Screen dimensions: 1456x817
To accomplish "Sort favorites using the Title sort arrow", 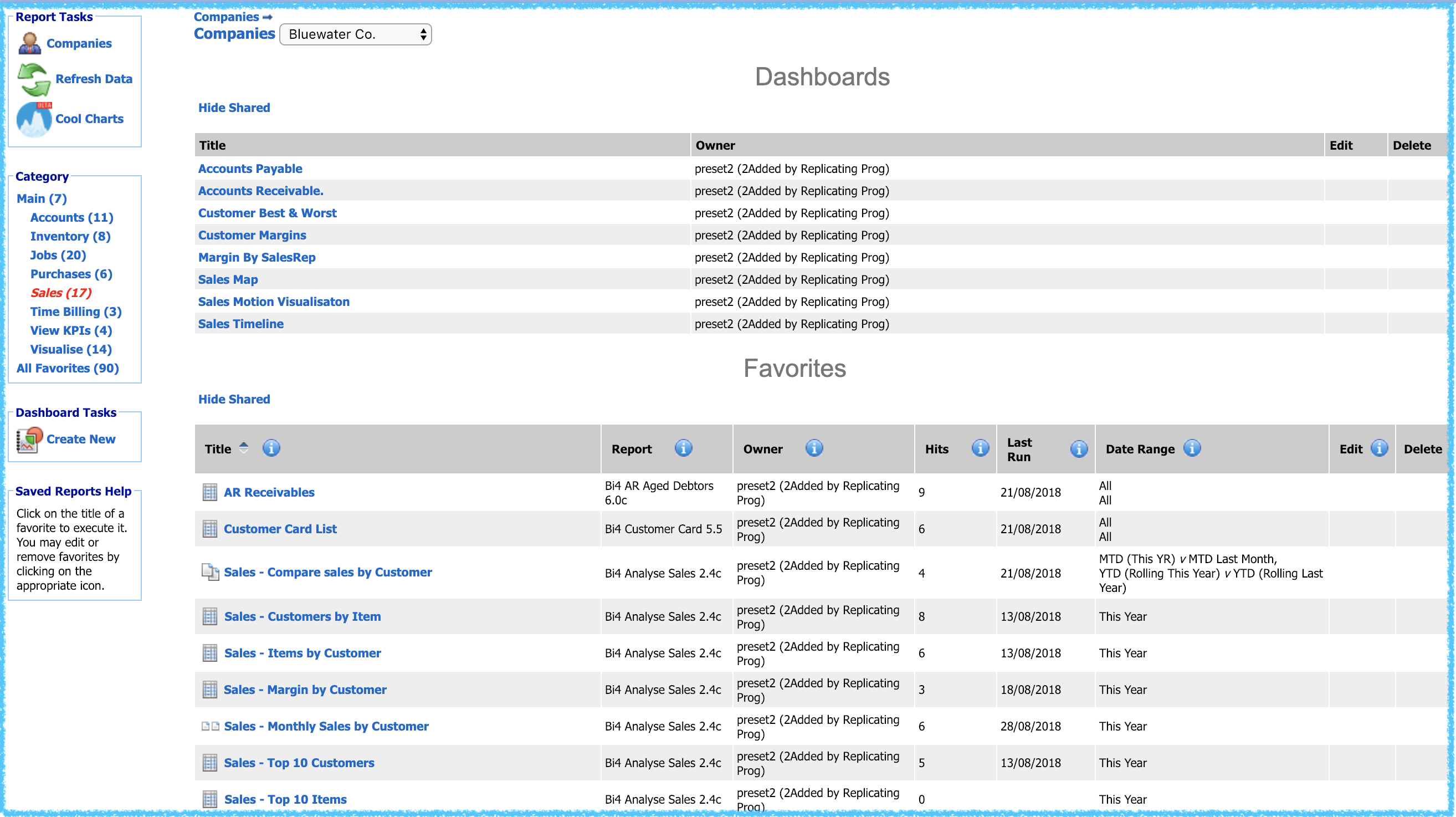I will tap(244, 448).
